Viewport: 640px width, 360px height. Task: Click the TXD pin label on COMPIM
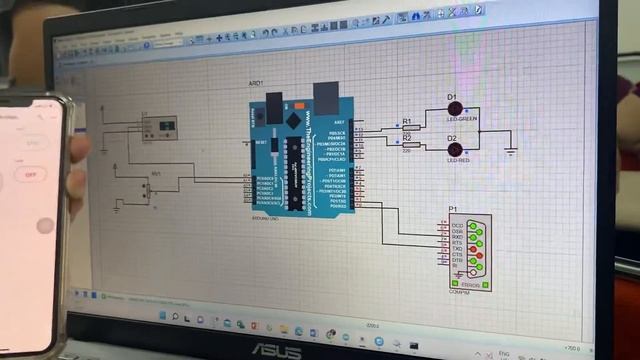tap(457, 249)
